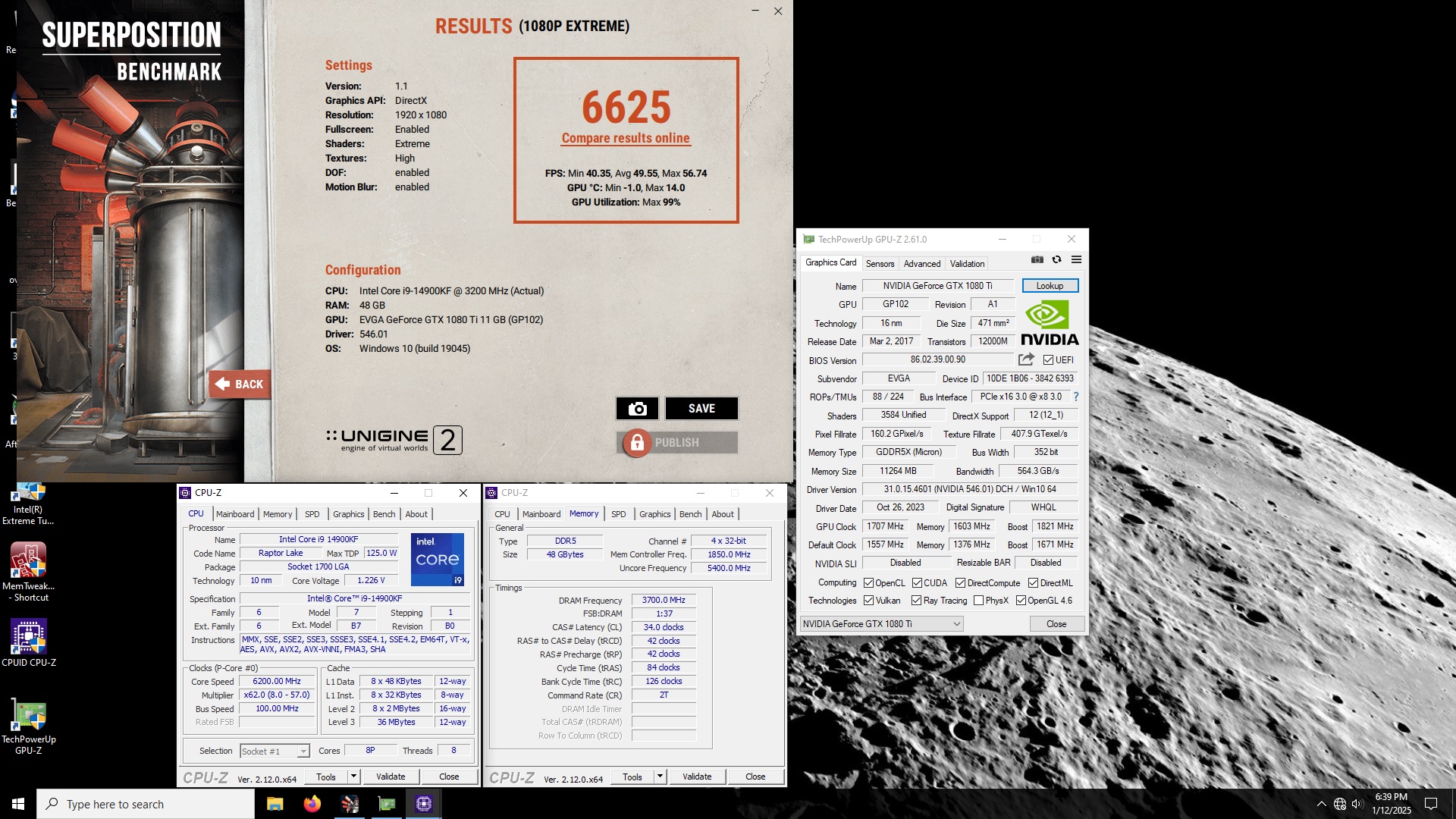Click the SAVE button in Superposition
Viewport: 1456px width, 819px height.
[x=701, y=409]
